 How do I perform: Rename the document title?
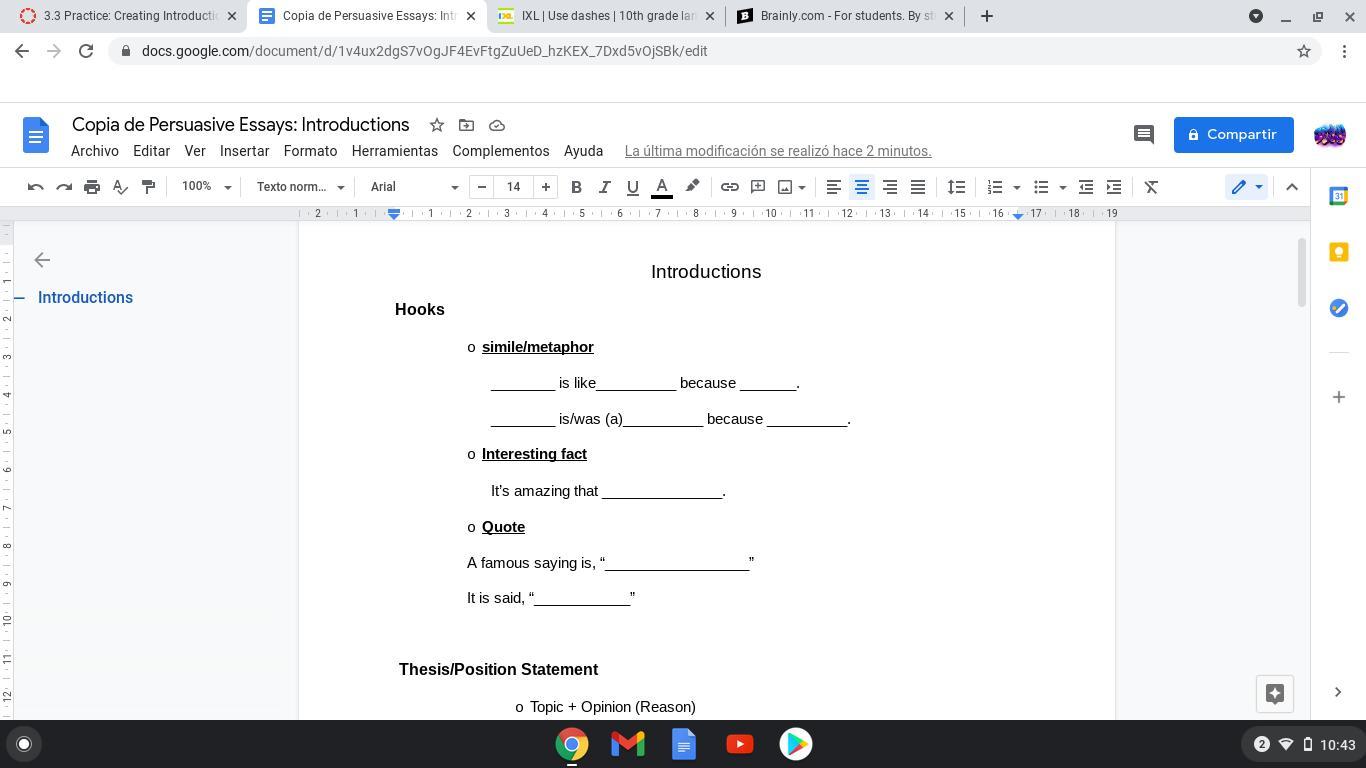[x=241, y=125]
